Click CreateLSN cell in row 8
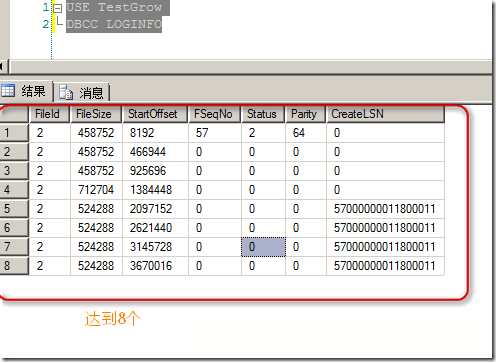The width and height of the screenshot is (496, 362). pos(385,266)
